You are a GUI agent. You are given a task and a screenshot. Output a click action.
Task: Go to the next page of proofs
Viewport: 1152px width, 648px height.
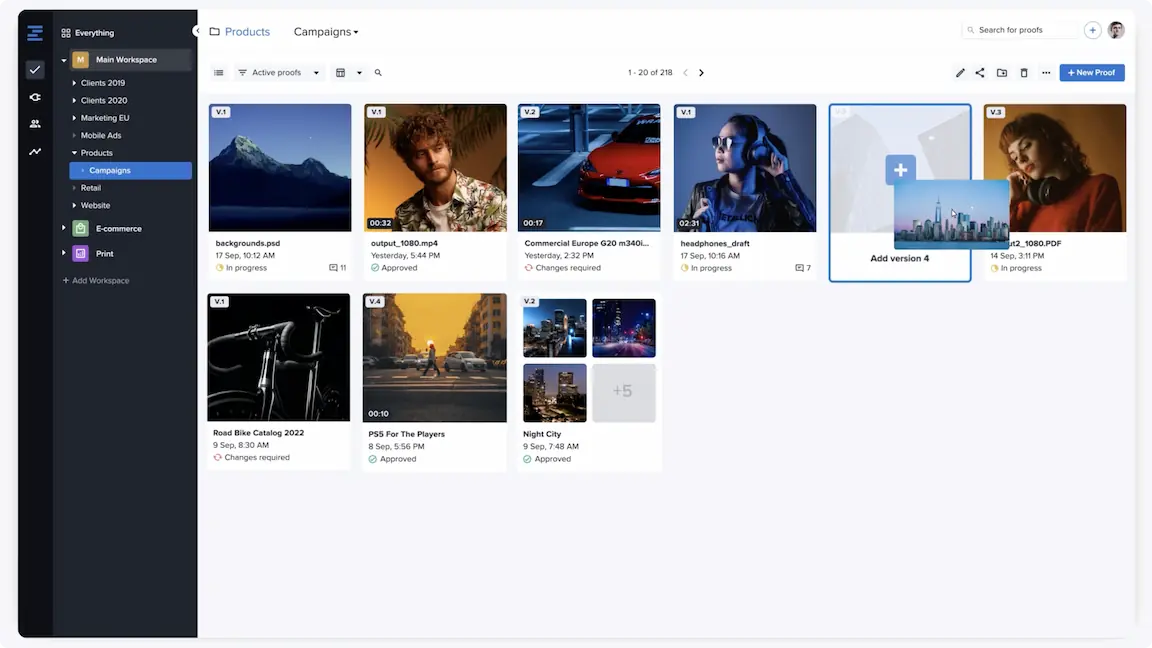coord(701,73)
